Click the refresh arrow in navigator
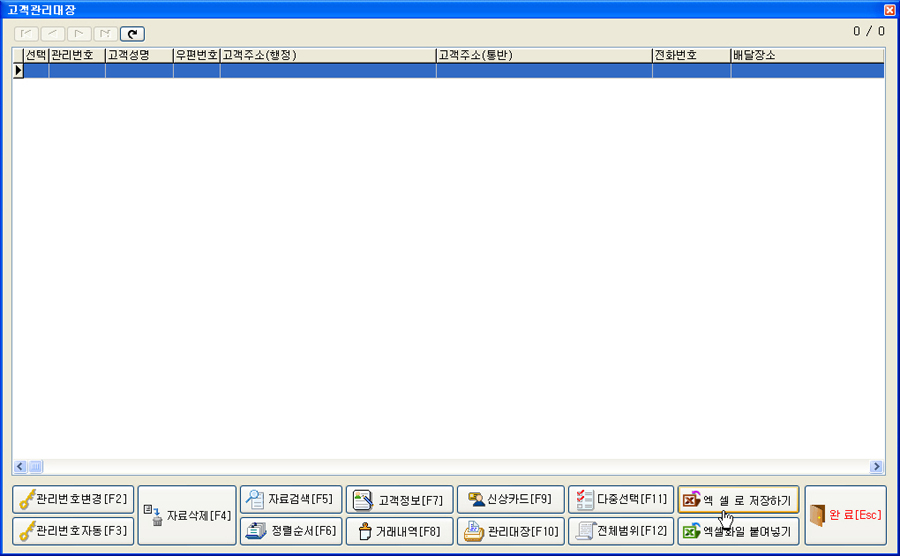Image resolution: width=900 pixels, height=556 pixels. (132, 33)
